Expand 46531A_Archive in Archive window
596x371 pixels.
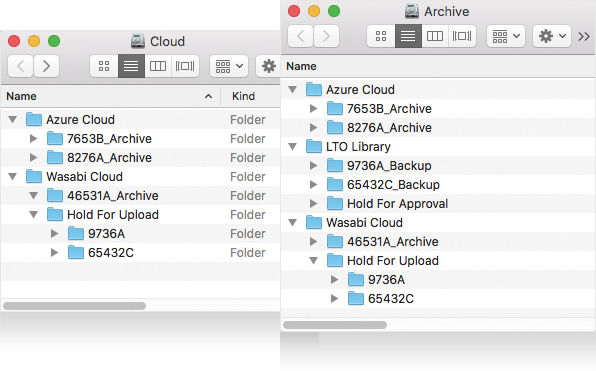(x=313, y=242)
